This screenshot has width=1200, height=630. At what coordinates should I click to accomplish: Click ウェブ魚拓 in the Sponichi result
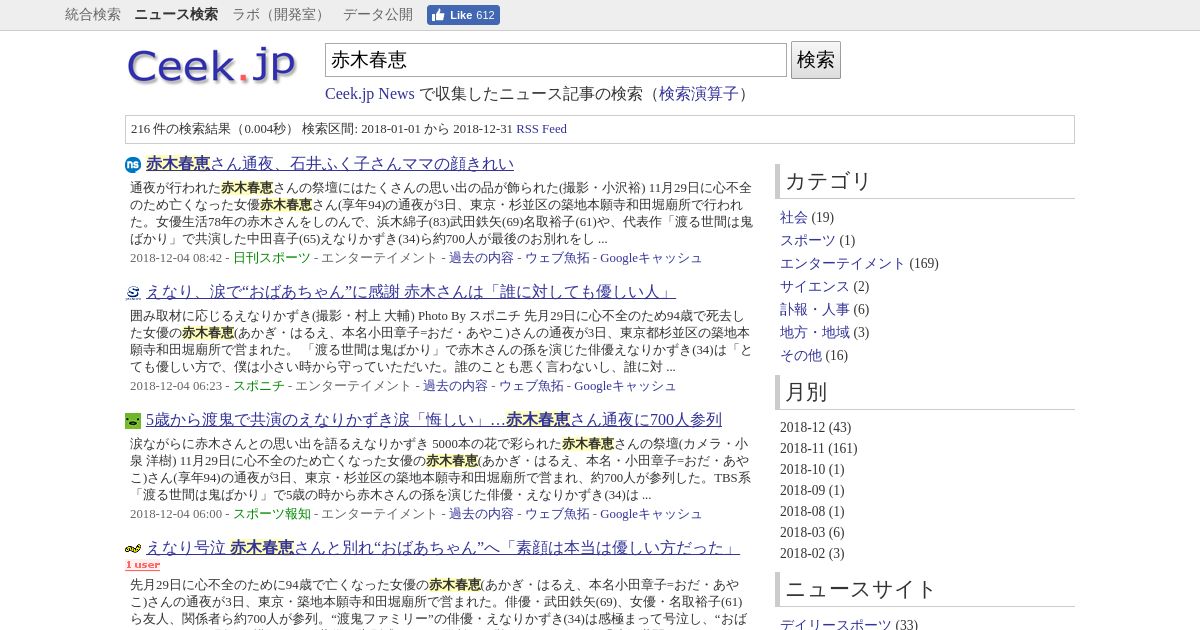point(531,386)
